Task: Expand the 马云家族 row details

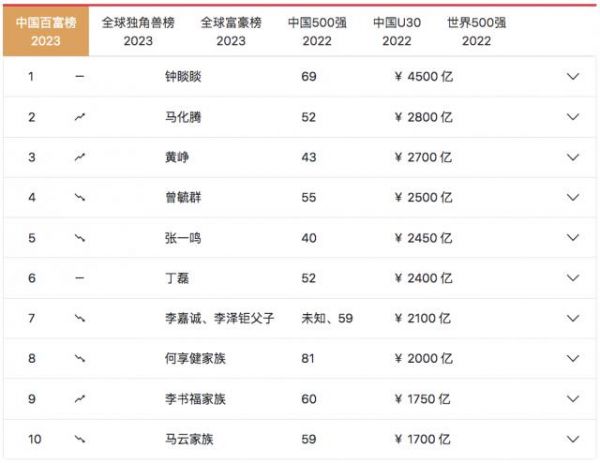Action: (573, 439)
